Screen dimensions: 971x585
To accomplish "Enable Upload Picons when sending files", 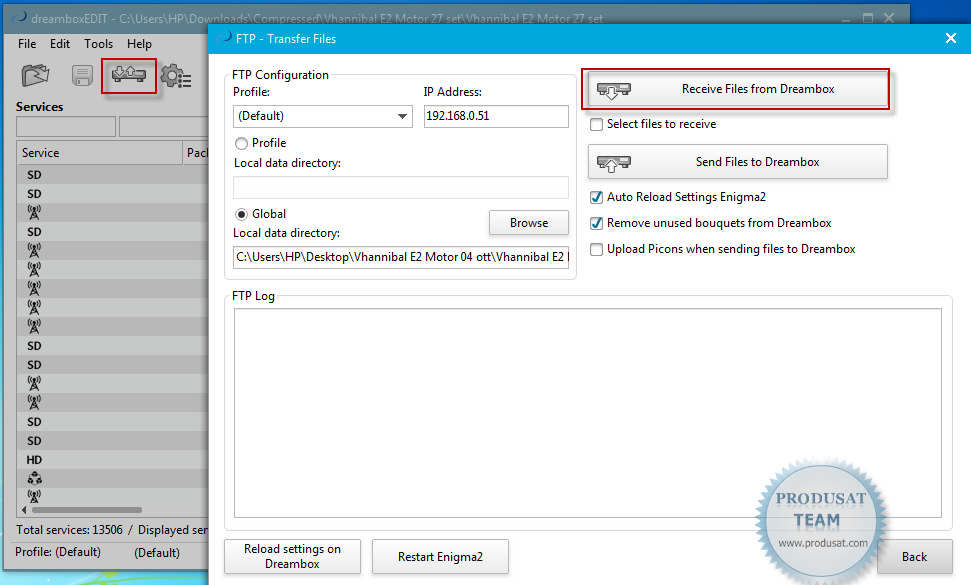I will point(596,249).
